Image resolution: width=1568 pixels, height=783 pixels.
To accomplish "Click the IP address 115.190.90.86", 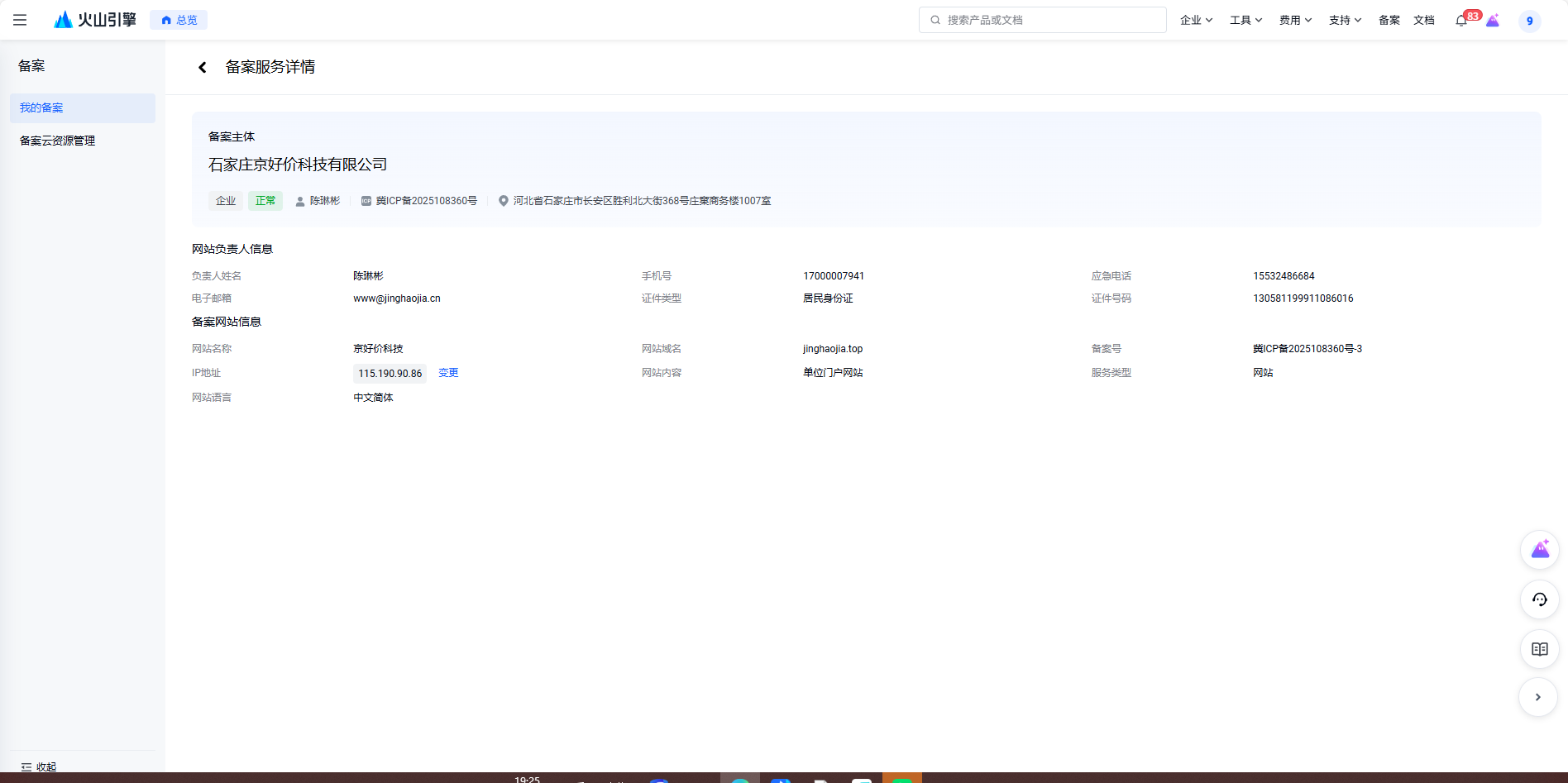I will 390,374.
